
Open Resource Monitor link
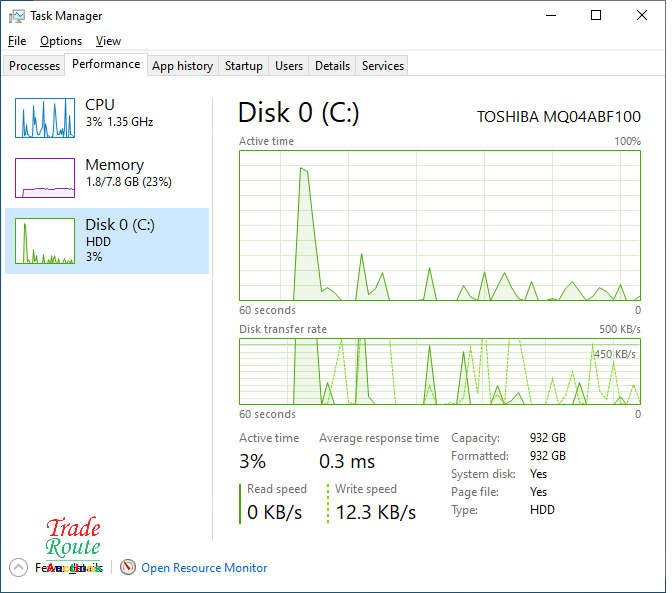coord(204,568)
